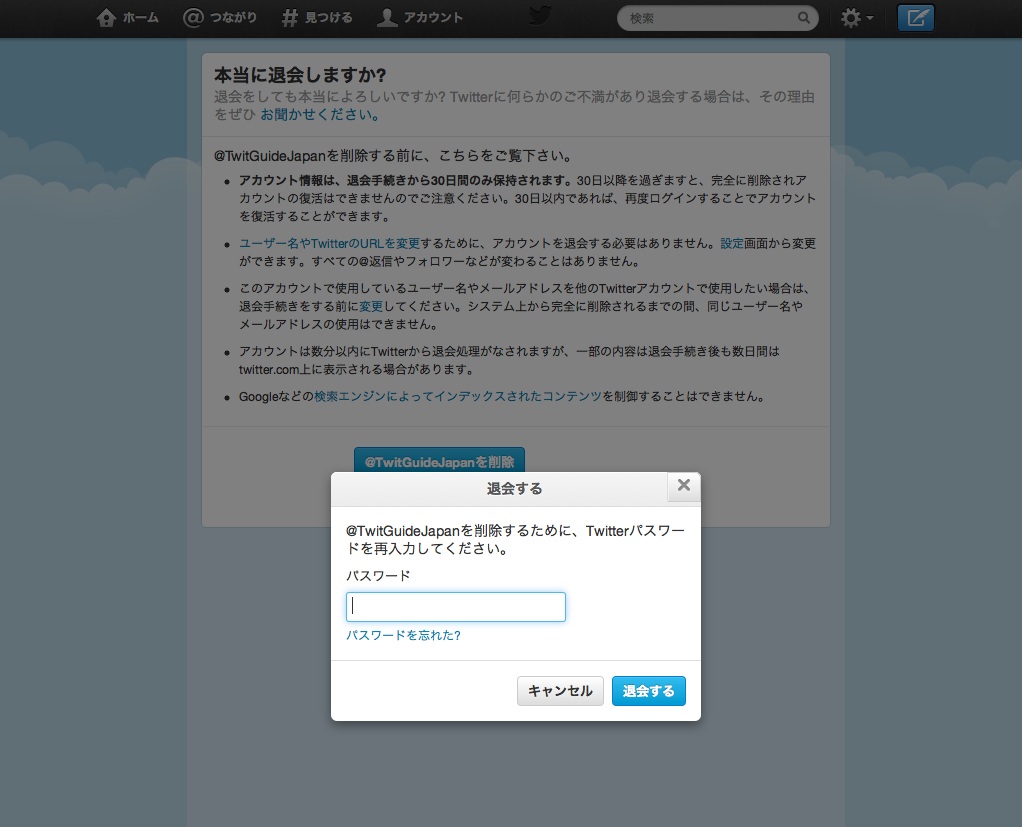The height and width of the screenshot is (827, 1022).
Task: Click the home icon in navigation bar
Action: click(106, 18)
